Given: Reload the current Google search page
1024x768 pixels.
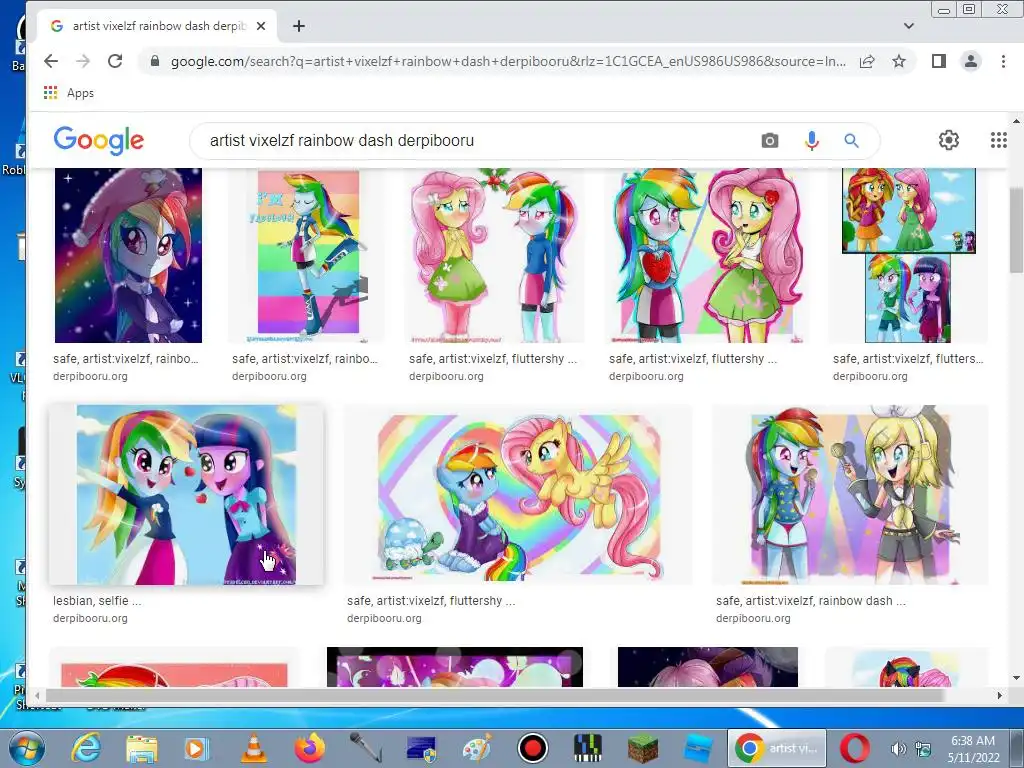Looking at the screenshot, I should pyautogui.click(x=115, y=61).
